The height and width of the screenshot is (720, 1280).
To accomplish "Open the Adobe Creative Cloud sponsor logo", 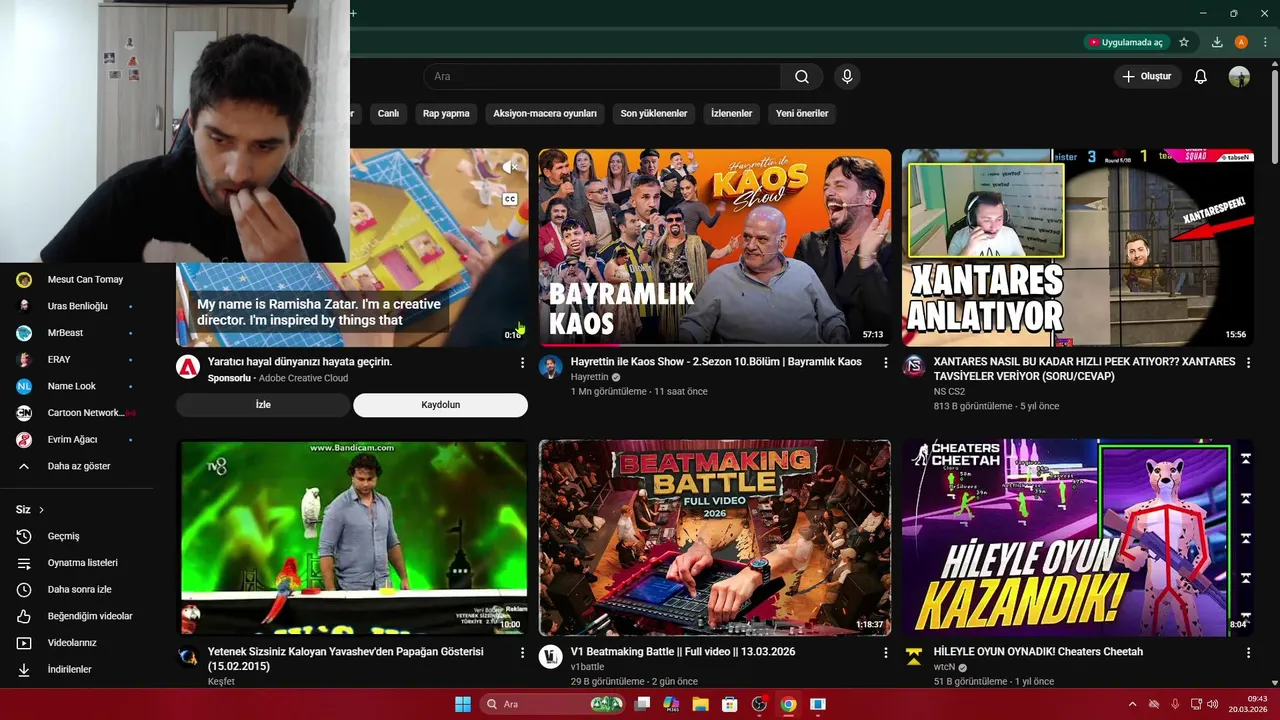I will (x=188, y=367).
